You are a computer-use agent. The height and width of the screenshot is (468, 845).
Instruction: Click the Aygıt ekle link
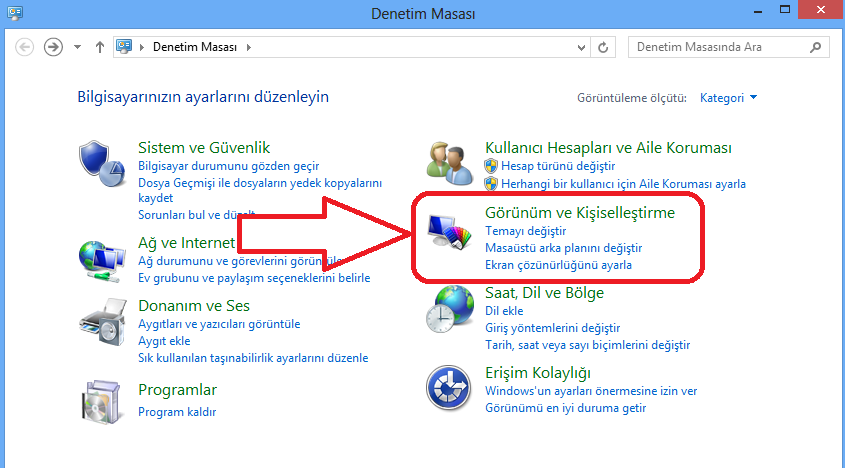pos(164,341)
